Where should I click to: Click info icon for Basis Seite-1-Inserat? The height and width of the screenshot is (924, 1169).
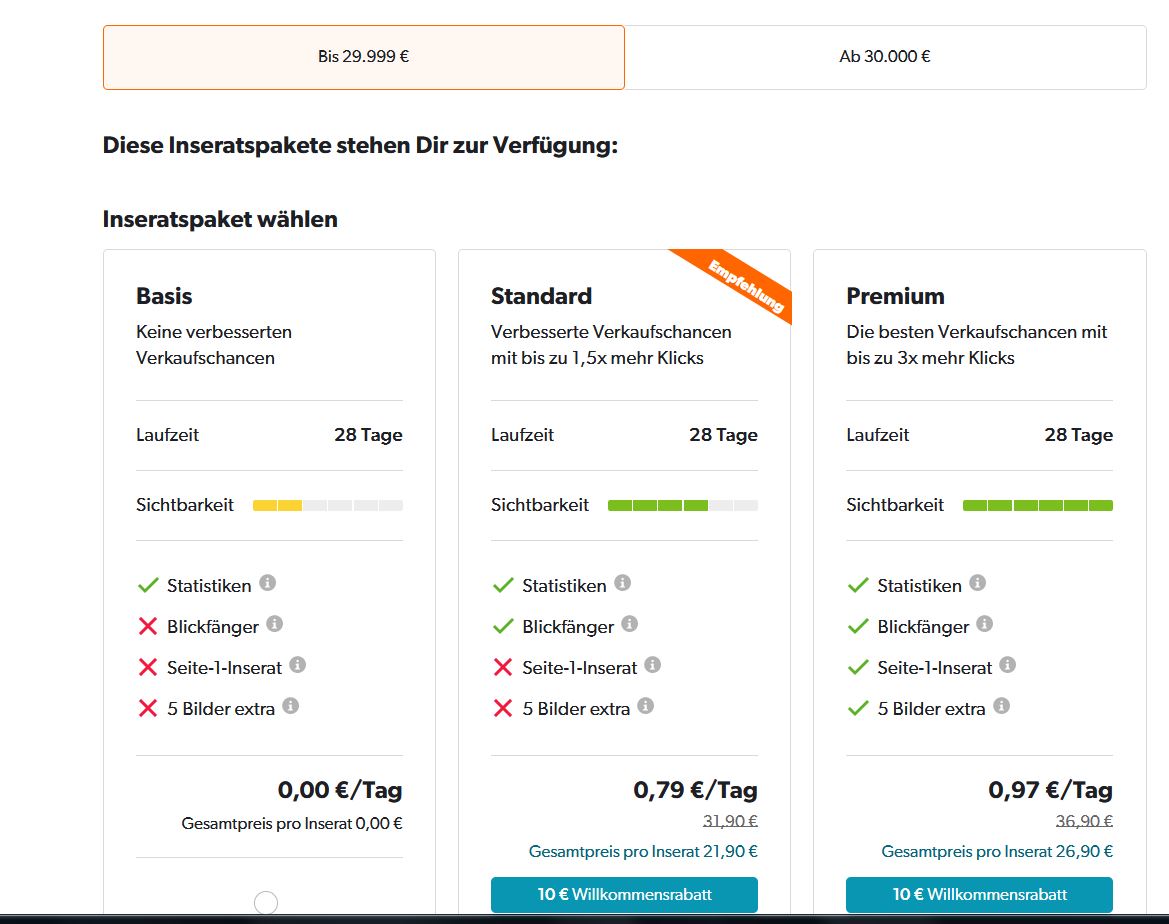point(297,665)
